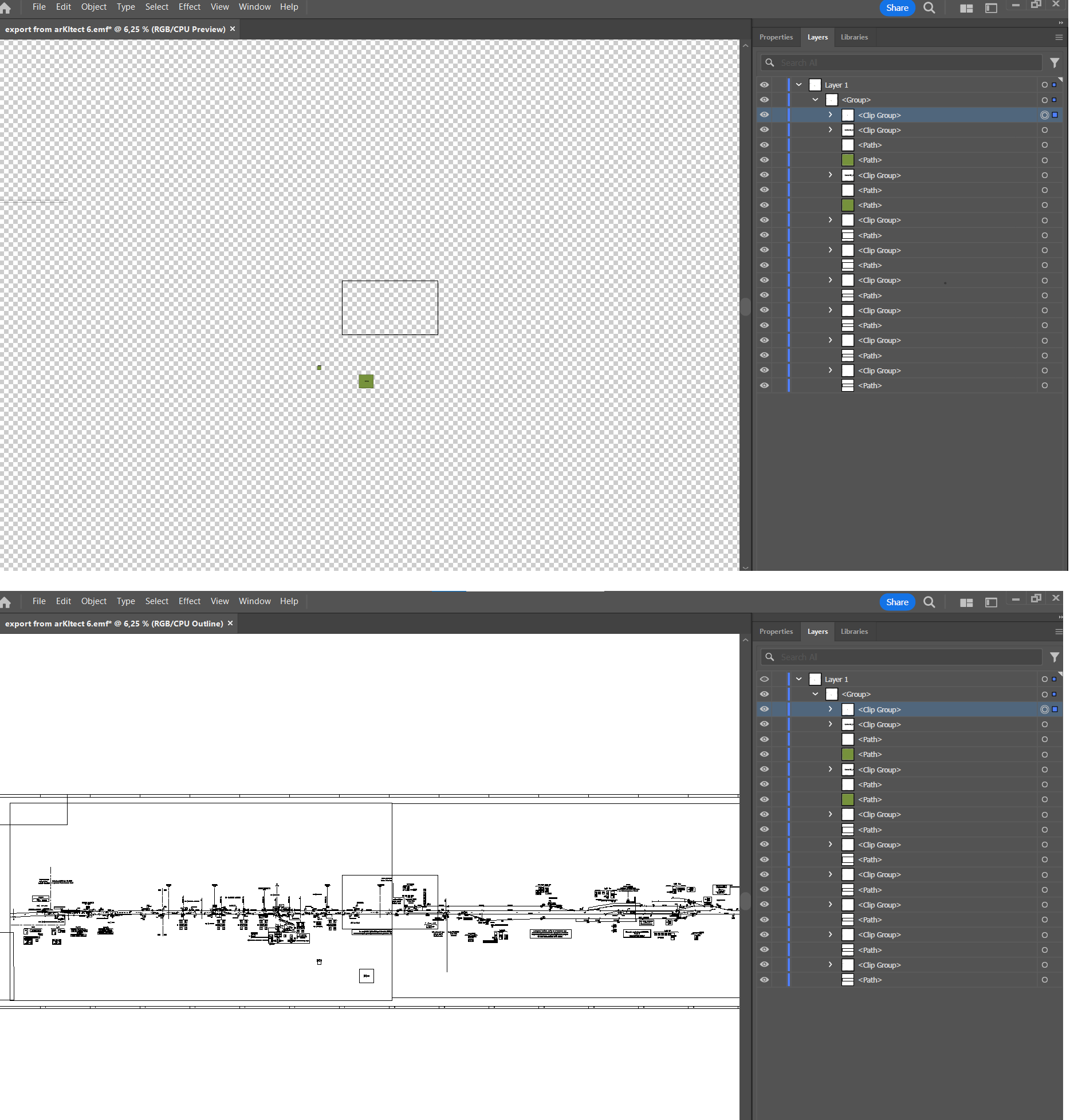The width and height of the screenshot is (1070, 1120).
Task: Collapse the Group entry in the Layers panel
Action: point(815,99)
